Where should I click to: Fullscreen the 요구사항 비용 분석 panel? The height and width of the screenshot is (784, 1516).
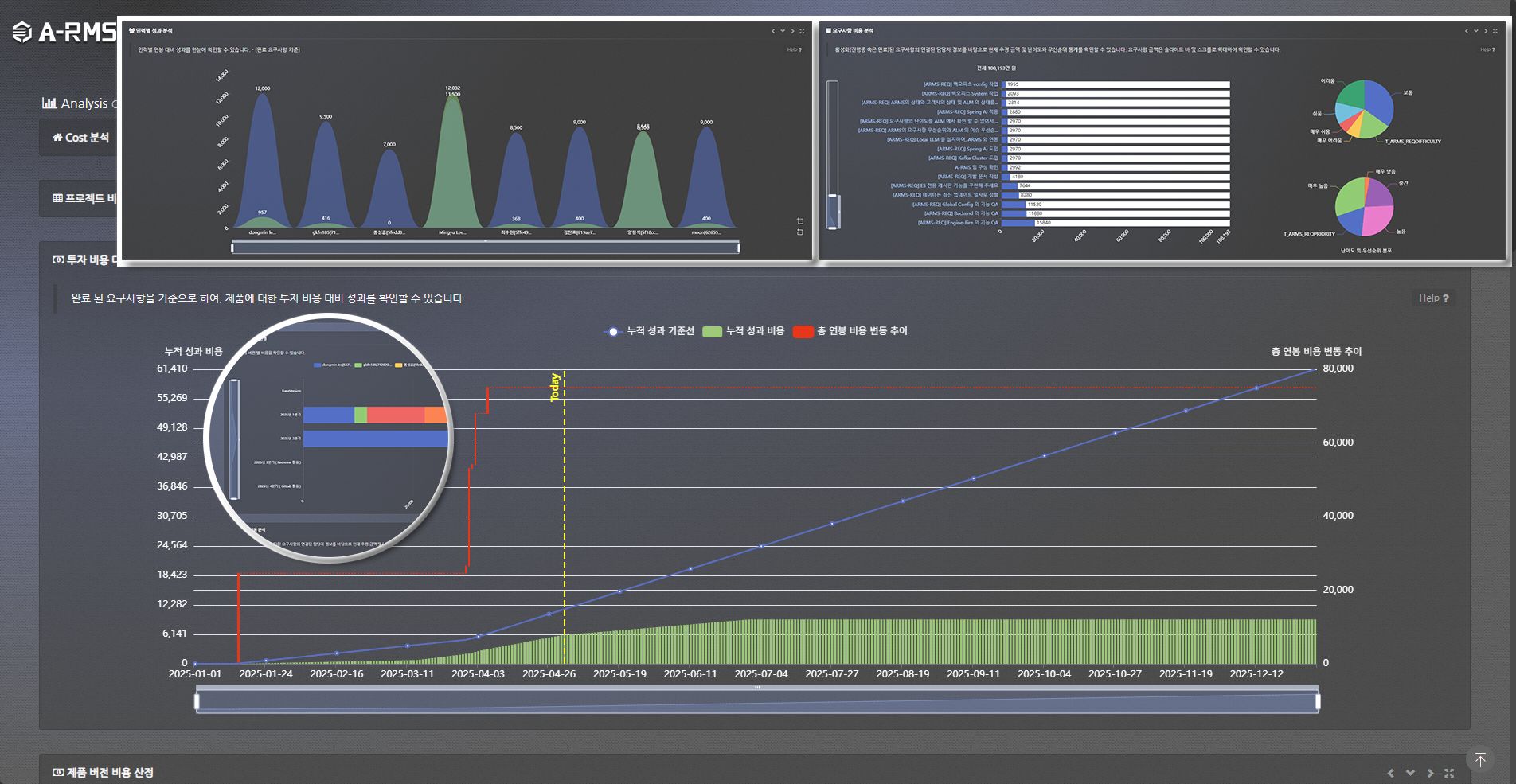click(x=1495, y=31)
